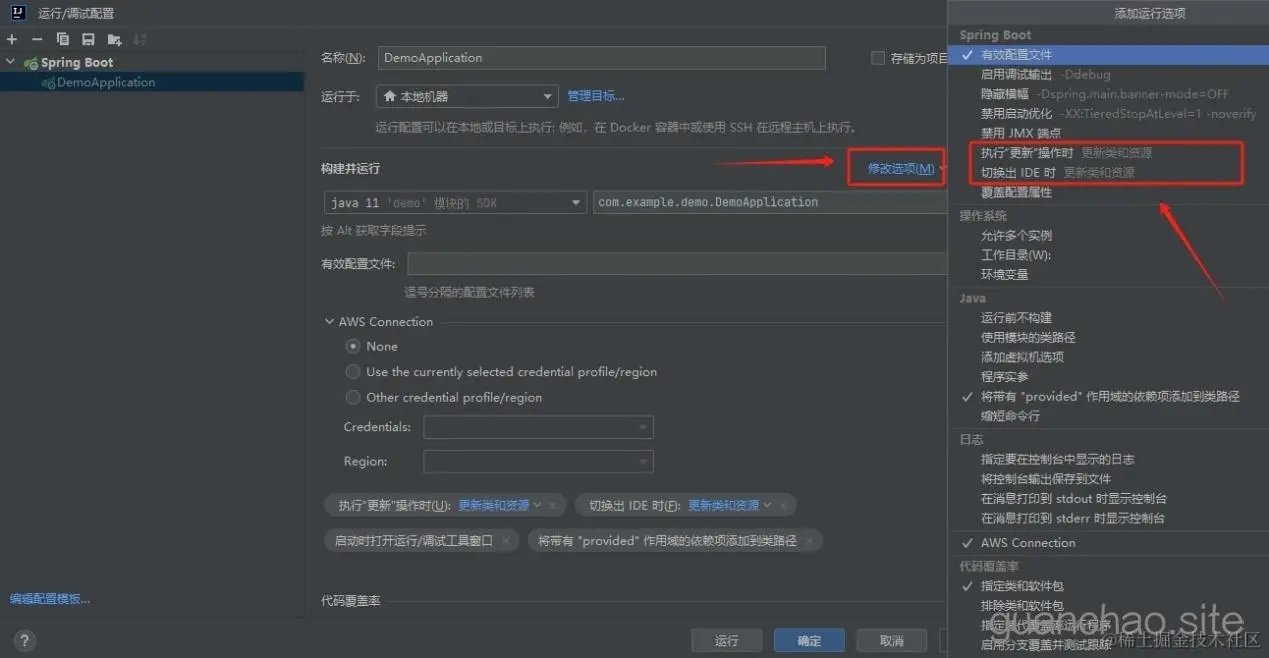The height and width of the screenshot is (658, 1269).
Task: Open the 运行于 local machine dropdown
Action: [466, 96]
